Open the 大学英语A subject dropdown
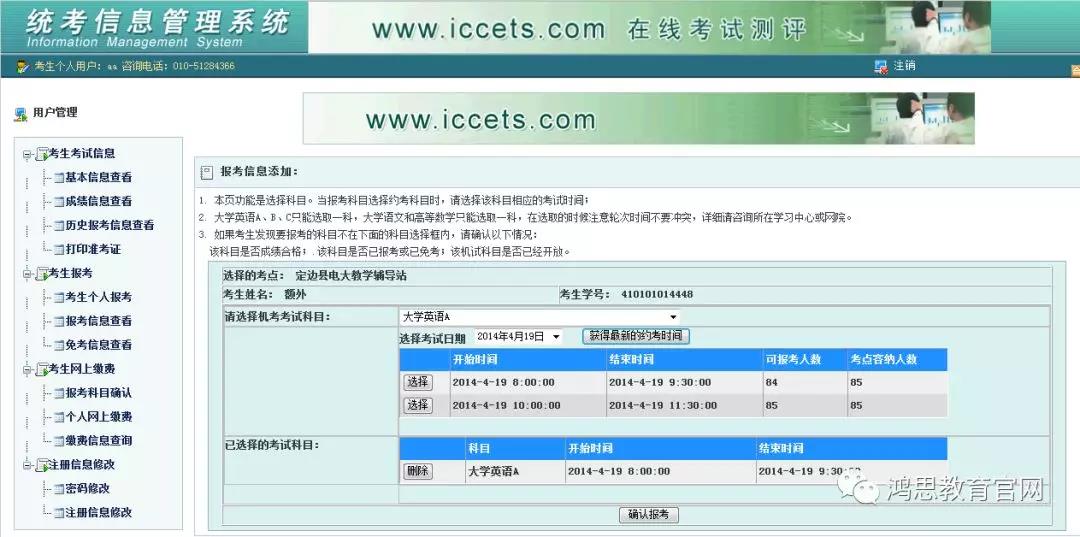The width and height of the screenshot is (1080, 537). [x=539, y=317]
